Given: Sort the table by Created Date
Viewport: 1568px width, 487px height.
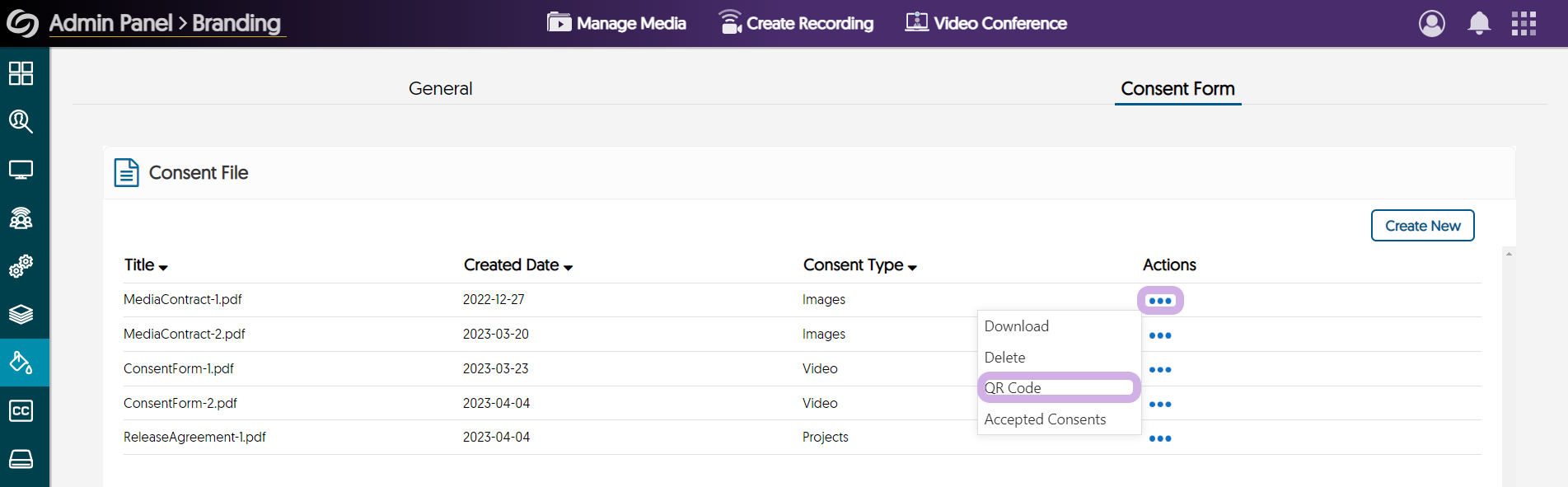Looking at the screenshot, I should pos(517,265).
